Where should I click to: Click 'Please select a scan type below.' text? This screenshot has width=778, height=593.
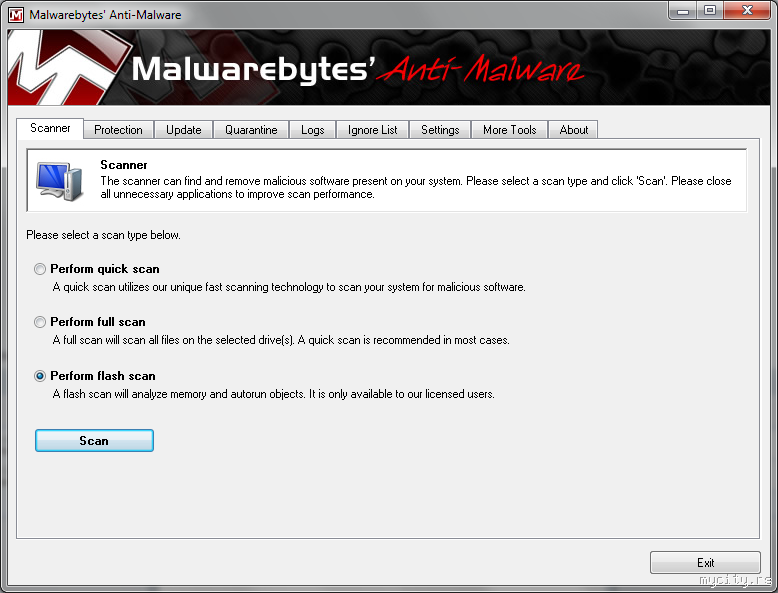pyautogui.click(x=103, y=235)
